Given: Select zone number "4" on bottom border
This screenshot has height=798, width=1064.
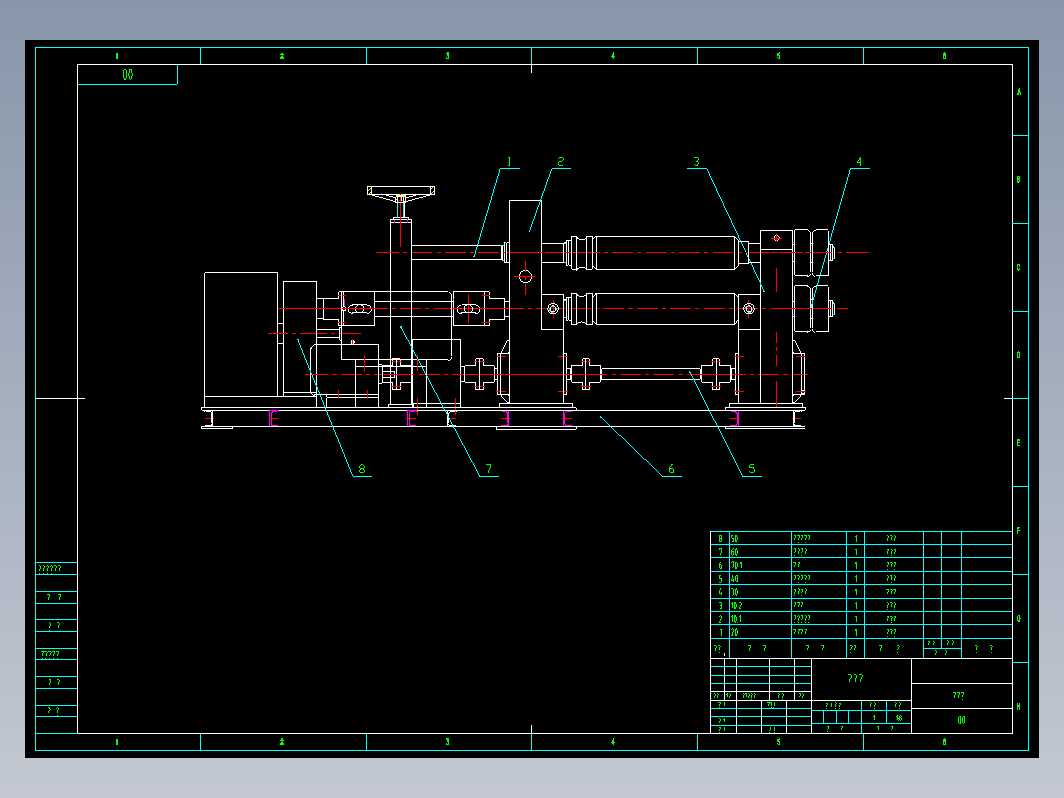Looking at the screenshot, I should click(613, 742).
